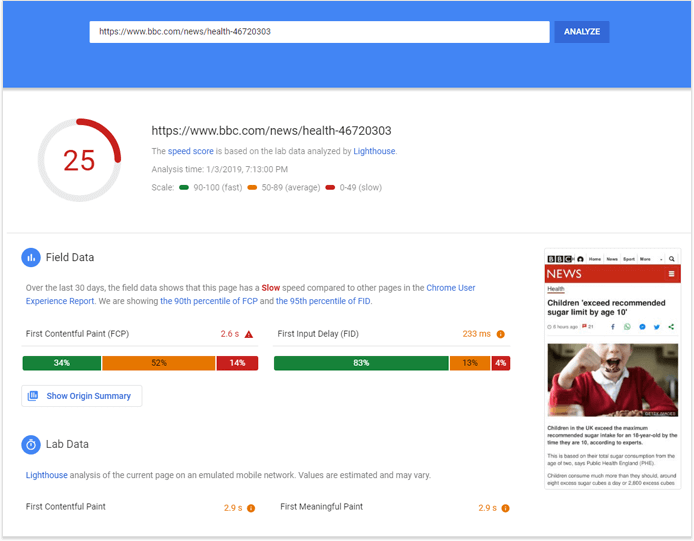Click the score gauge showing 25
694x541 pixels.
coord(79,160)
